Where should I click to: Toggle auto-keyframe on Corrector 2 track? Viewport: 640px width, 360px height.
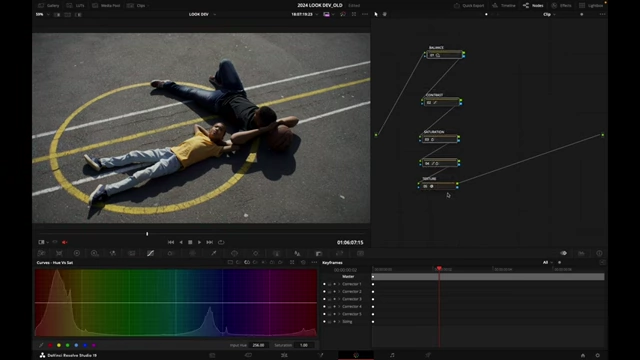coord(334,291)
